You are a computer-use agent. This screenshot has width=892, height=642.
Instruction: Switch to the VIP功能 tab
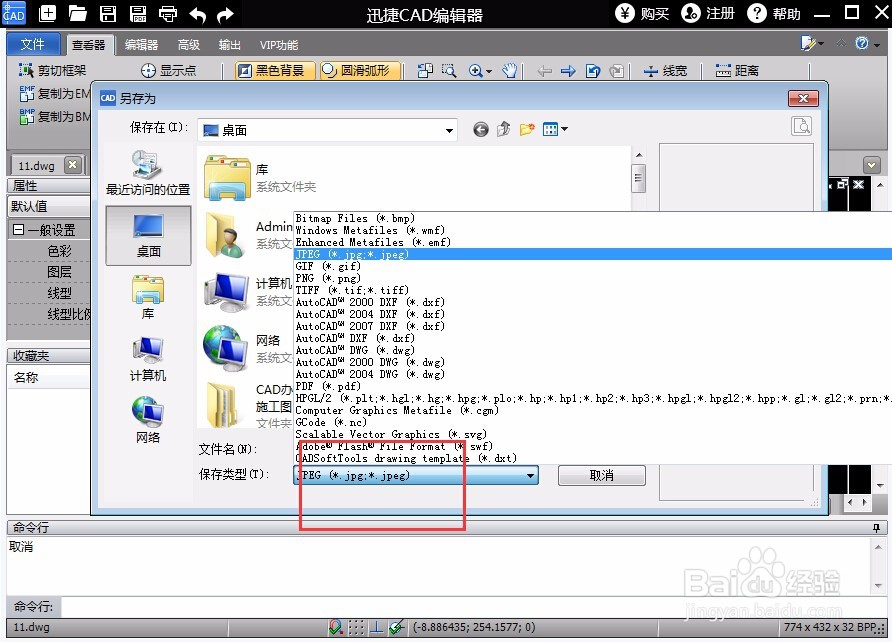pos(279,45)
